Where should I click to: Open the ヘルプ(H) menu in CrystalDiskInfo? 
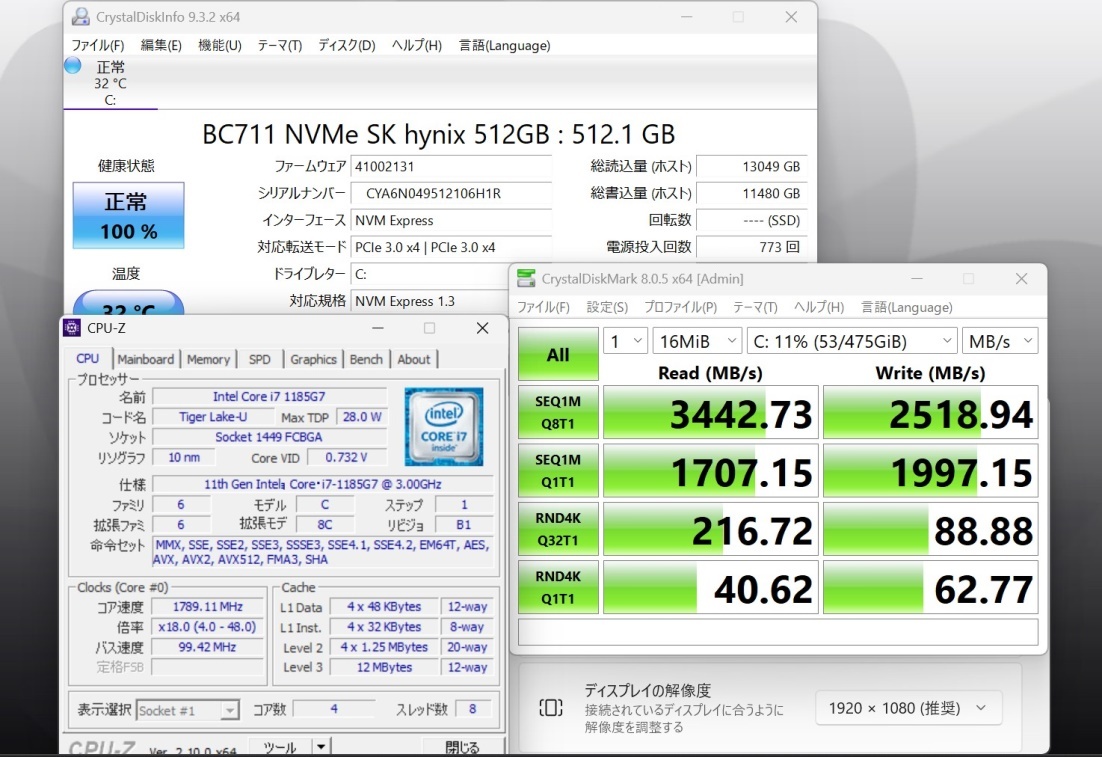(x=417, y=46)
